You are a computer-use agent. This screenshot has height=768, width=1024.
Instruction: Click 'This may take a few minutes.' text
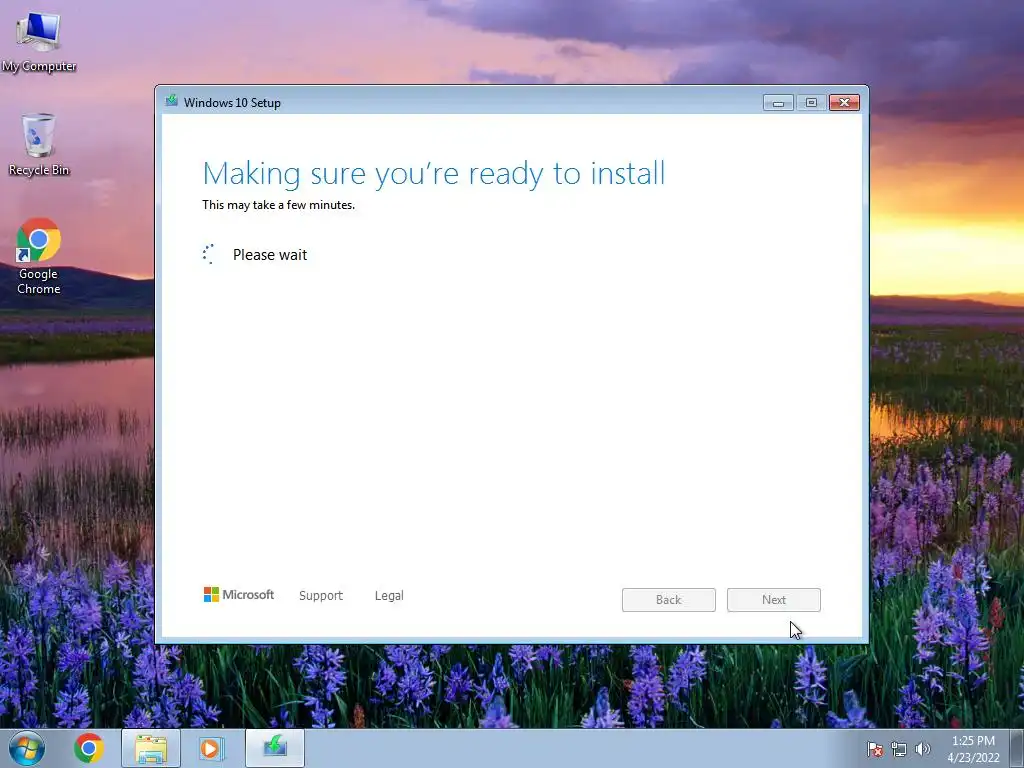pos(278,205)
